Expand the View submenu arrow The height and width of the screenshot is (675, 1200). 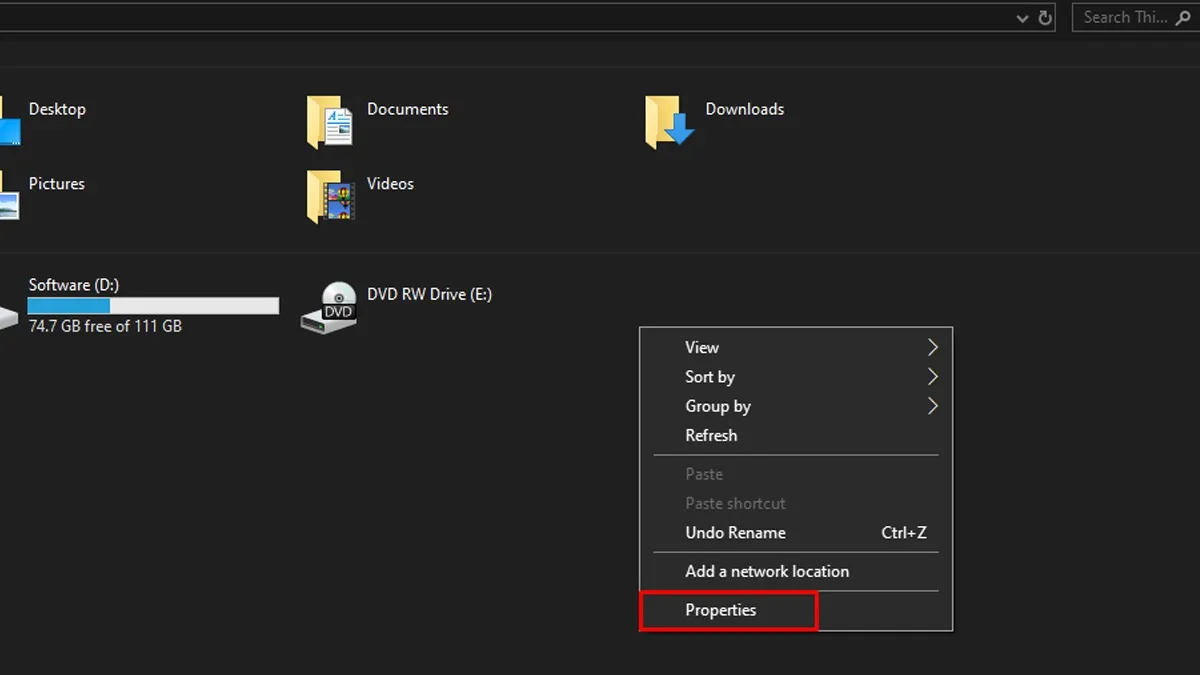[x=932, y=347]
